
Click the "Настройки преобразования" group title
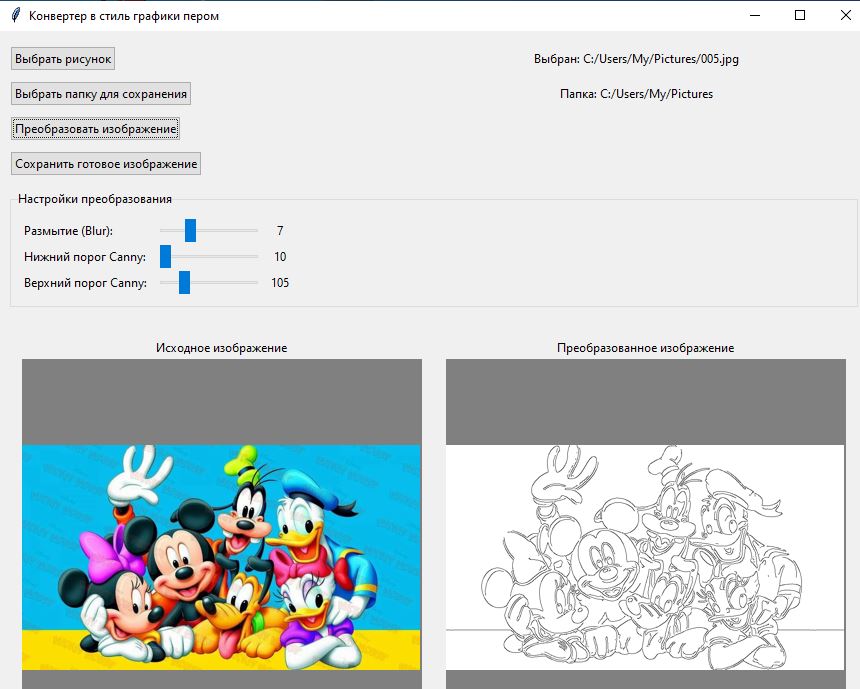point(95,199)
